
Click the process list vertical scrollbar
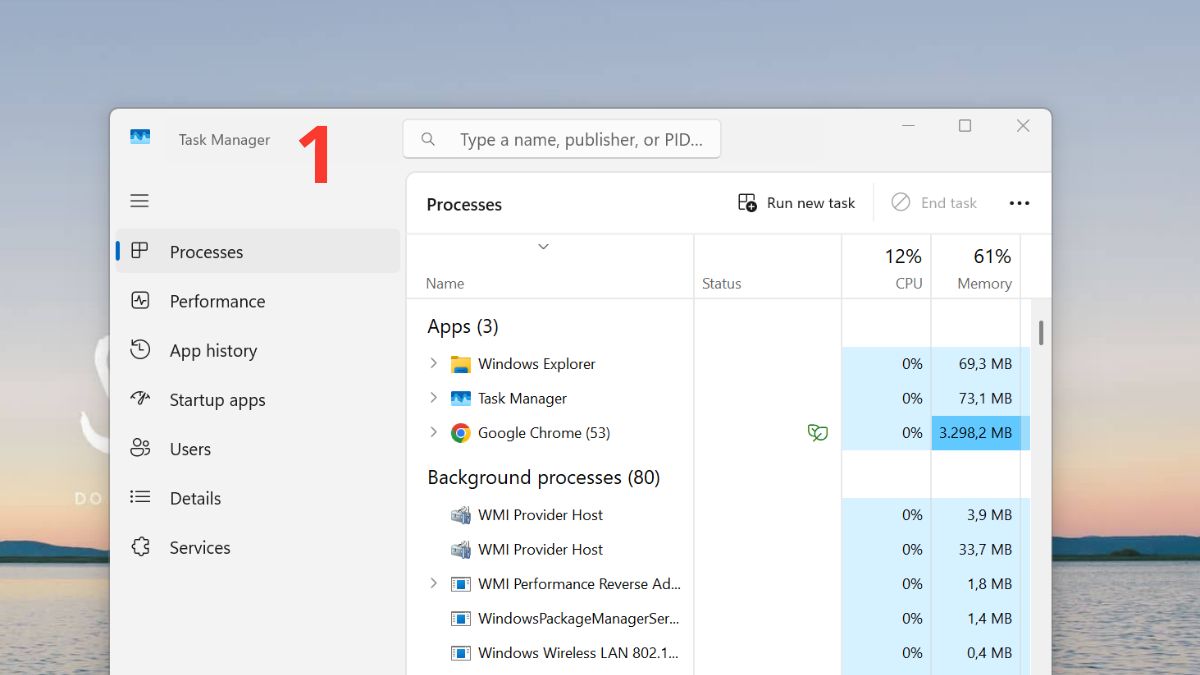(1041, 333)
